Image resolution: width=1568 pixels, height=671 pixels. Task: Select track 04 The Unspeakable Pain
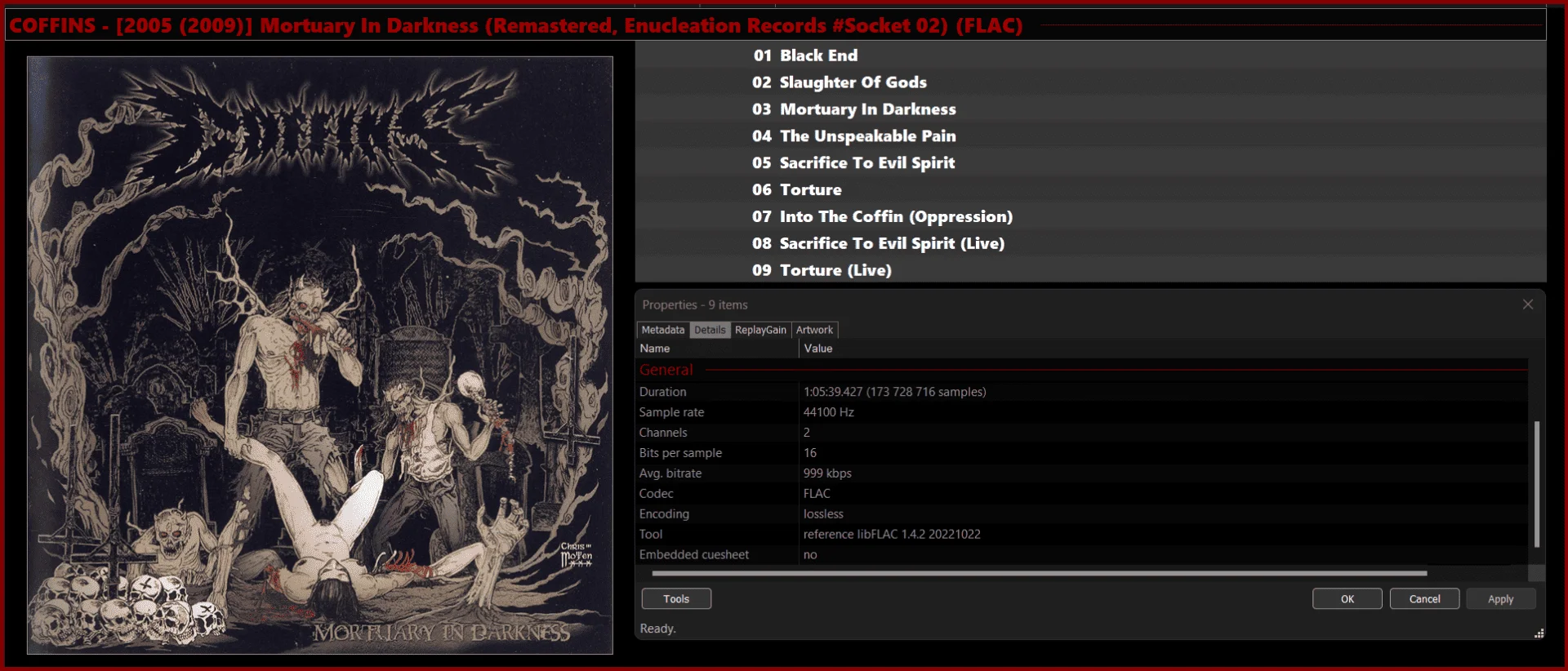point(1090,136)
